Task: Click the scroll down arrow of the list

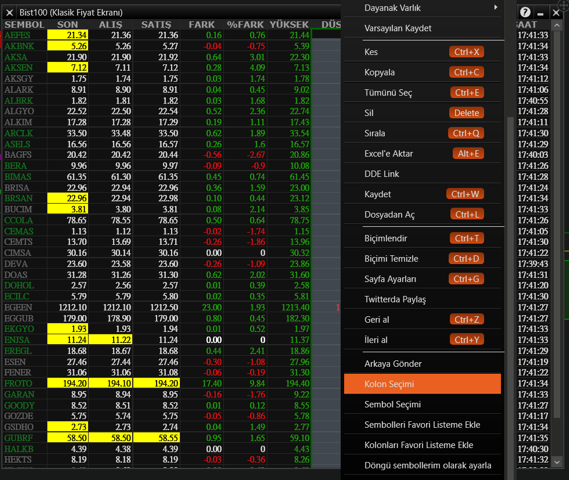Action: tap(557, 462)
